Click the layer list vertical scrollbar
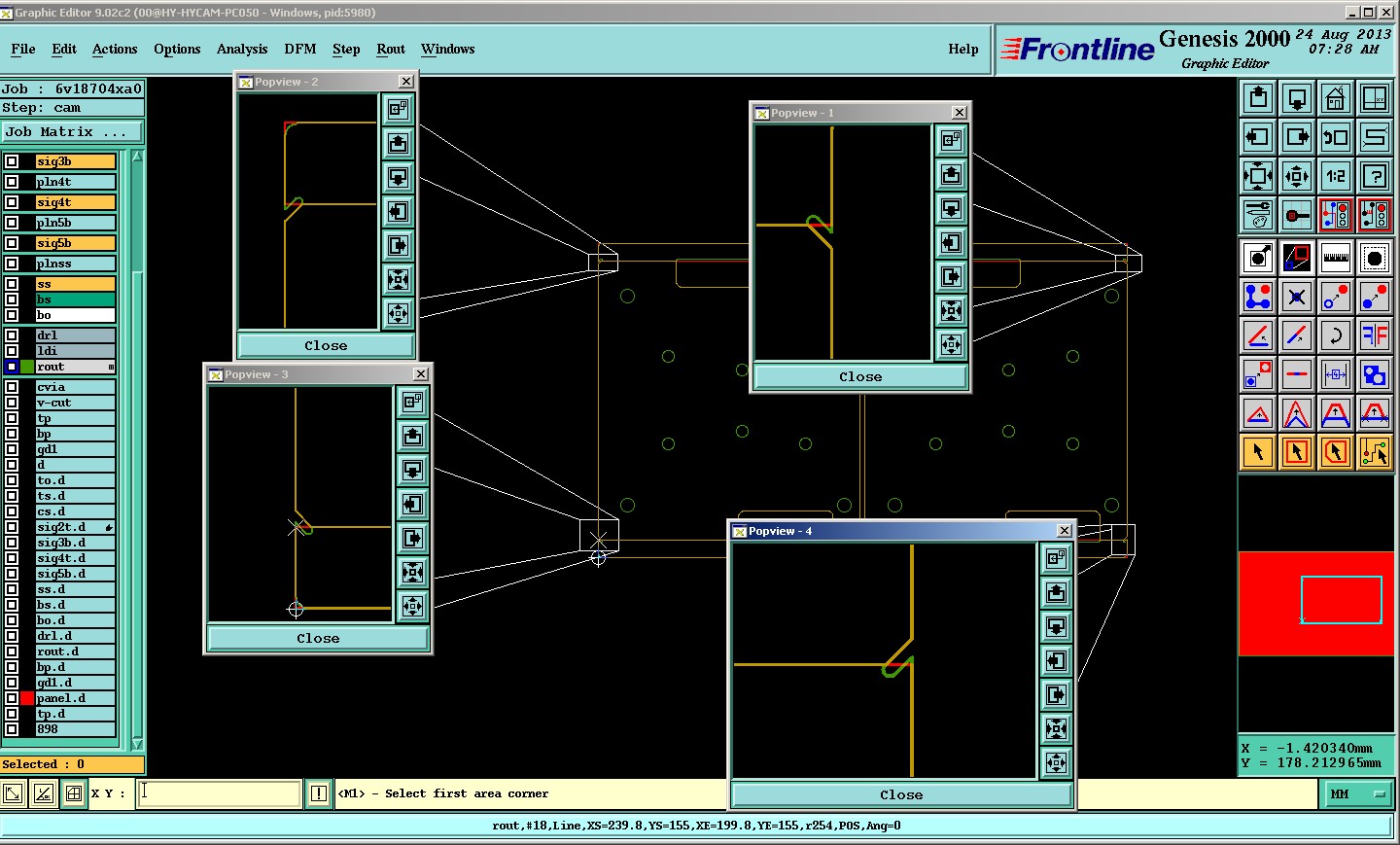 [x=137, y=449]
